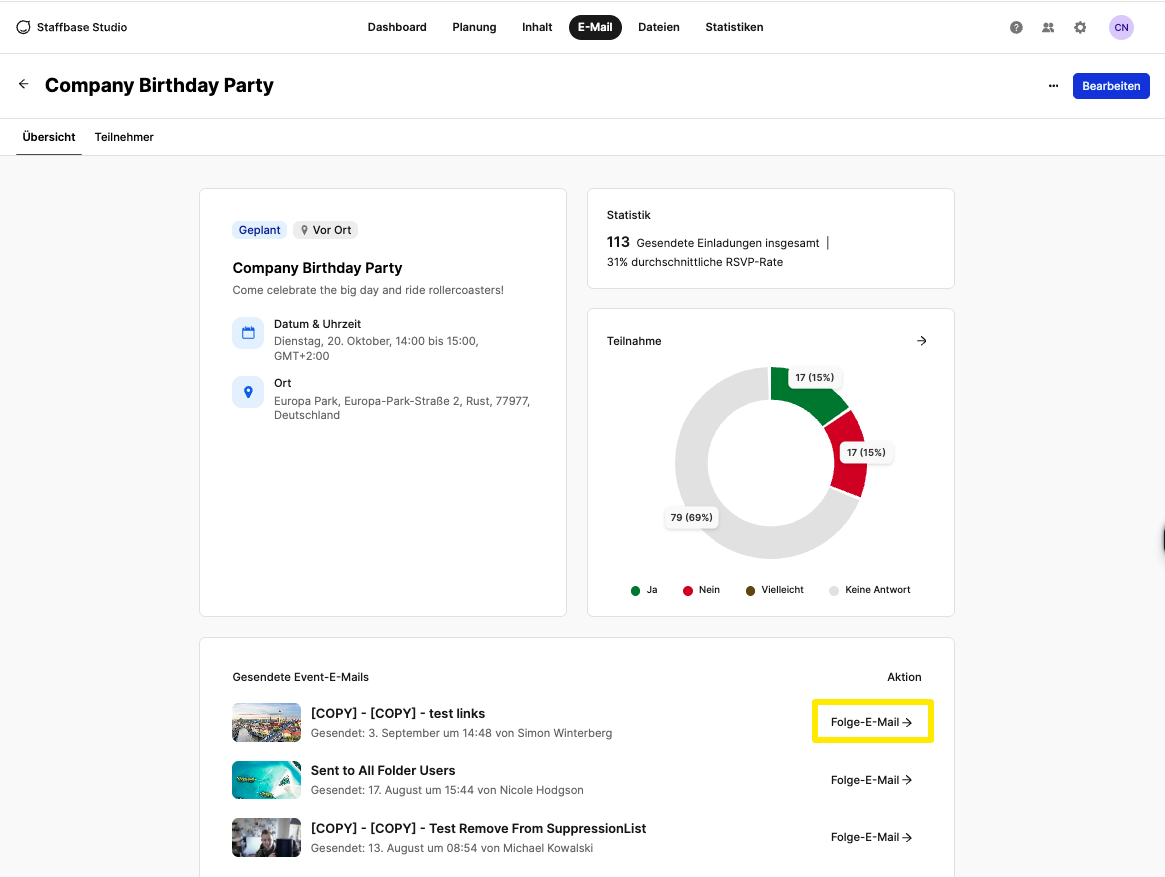1165x877 pixels.
Task: Open Teilnahme details via arrow icon
Action: click(x=921, y=340)
